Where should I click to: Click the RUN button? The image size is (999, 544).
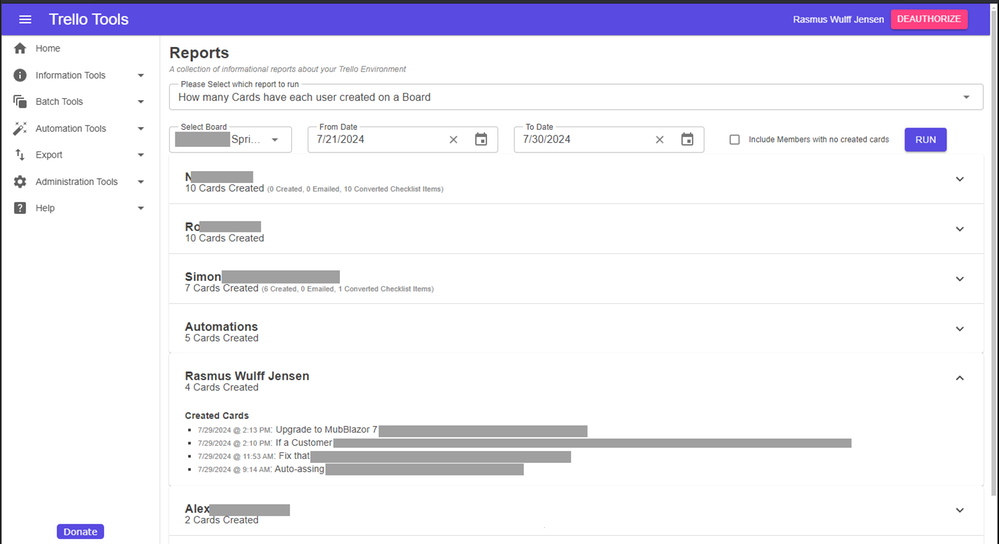(x=925, y=140)
